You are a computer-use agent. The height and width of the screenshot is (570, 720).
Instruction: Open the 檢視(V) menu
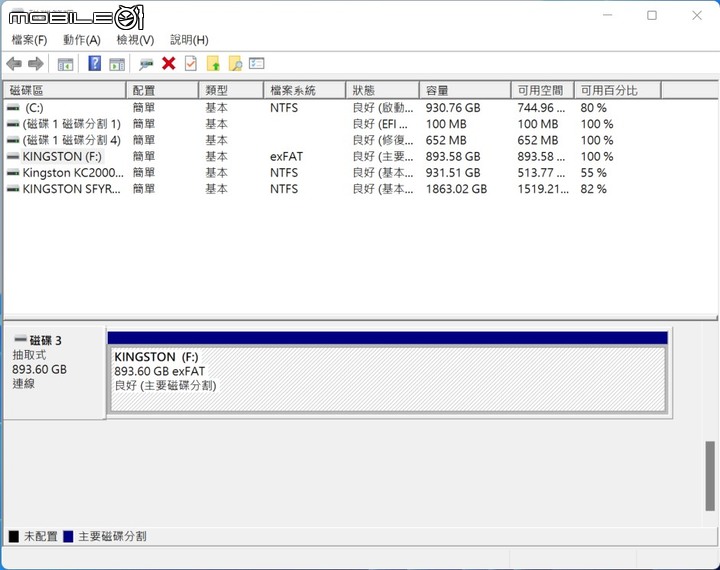(135, 40)
